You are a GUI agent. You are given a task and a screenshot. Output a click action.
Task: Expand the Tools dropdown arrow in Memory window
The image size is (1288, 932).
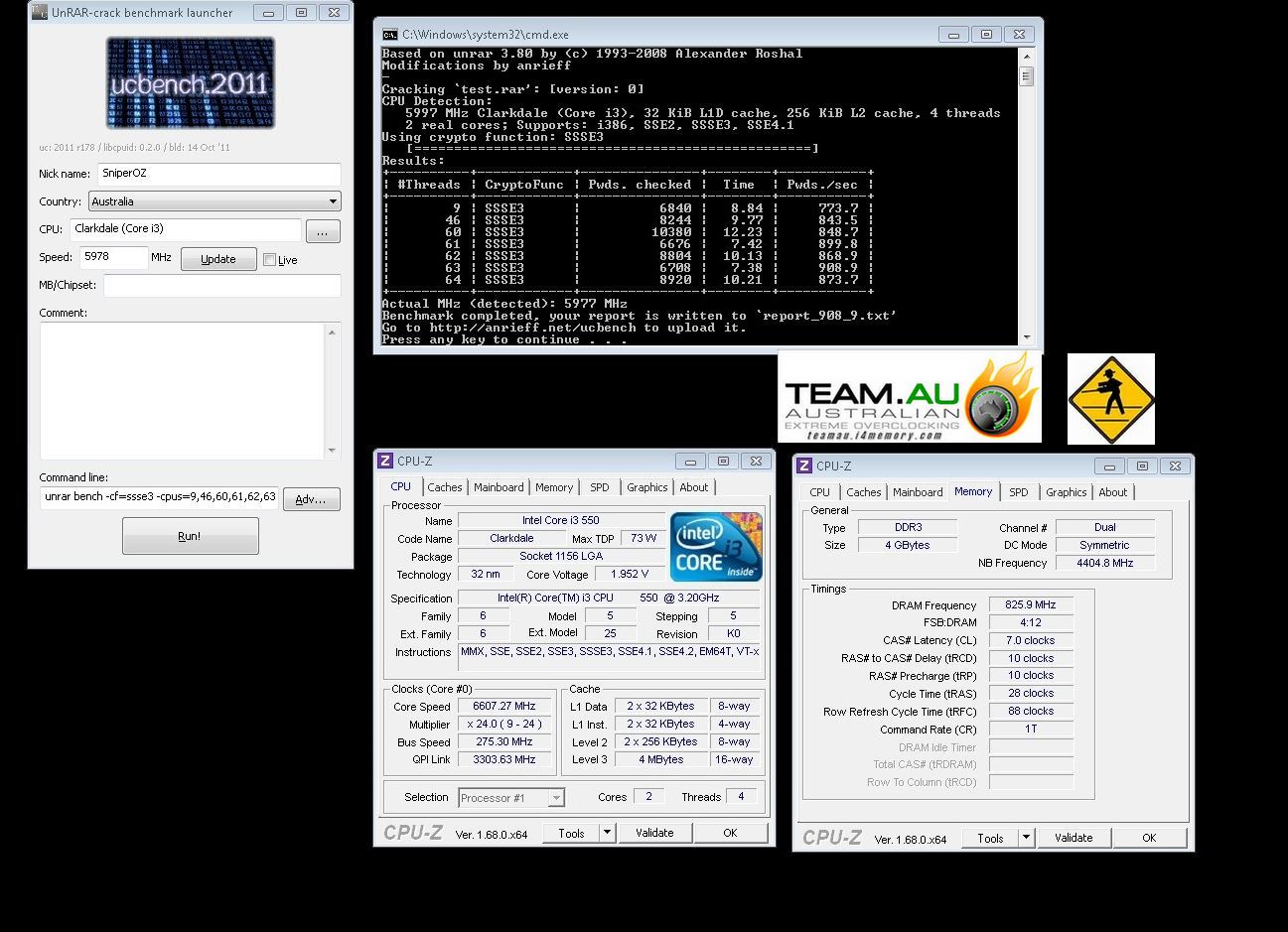click(1026, 838)
